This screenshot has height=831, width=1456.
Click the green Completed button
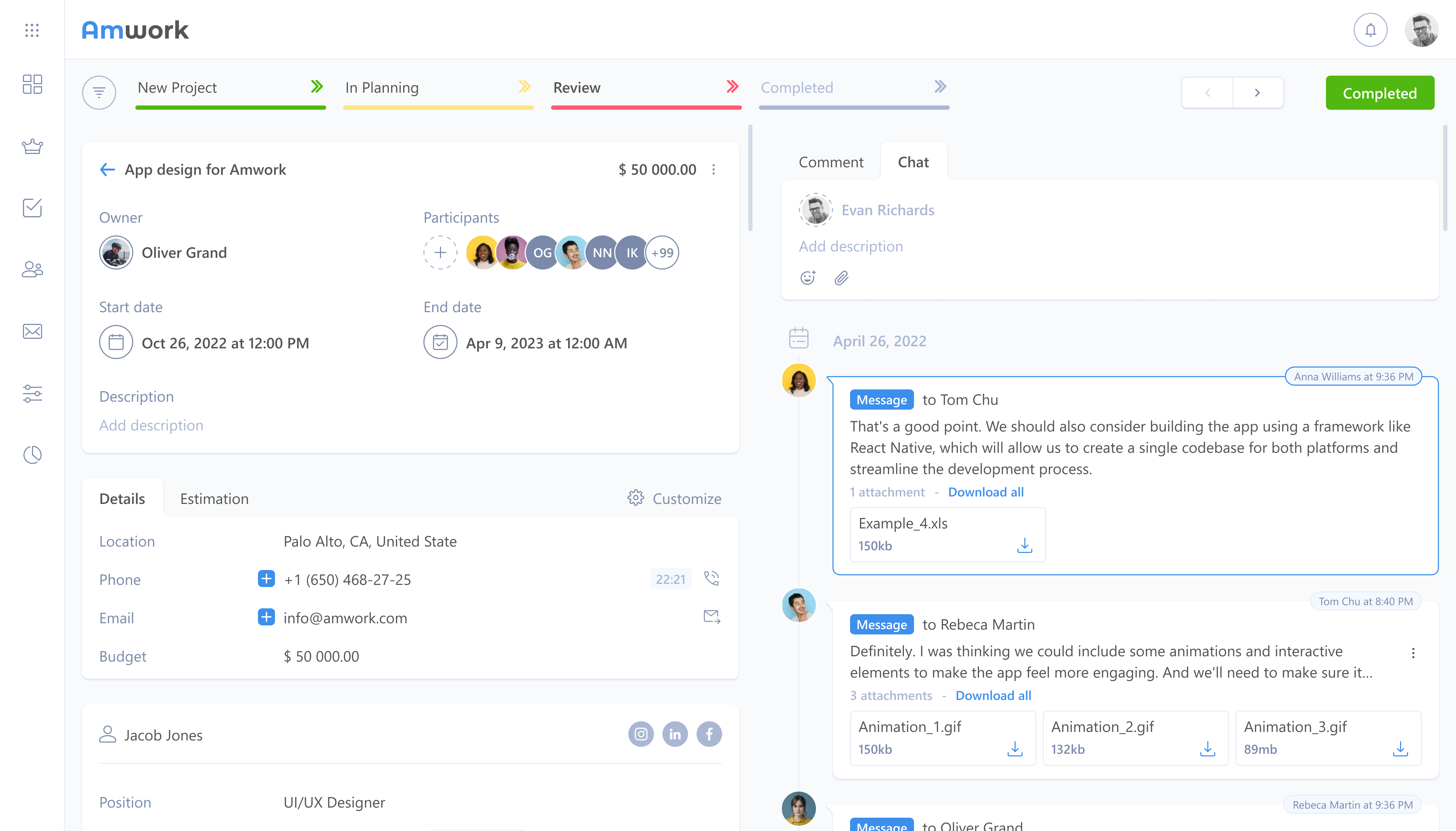pyautogui.click(x=1380, y=92)
